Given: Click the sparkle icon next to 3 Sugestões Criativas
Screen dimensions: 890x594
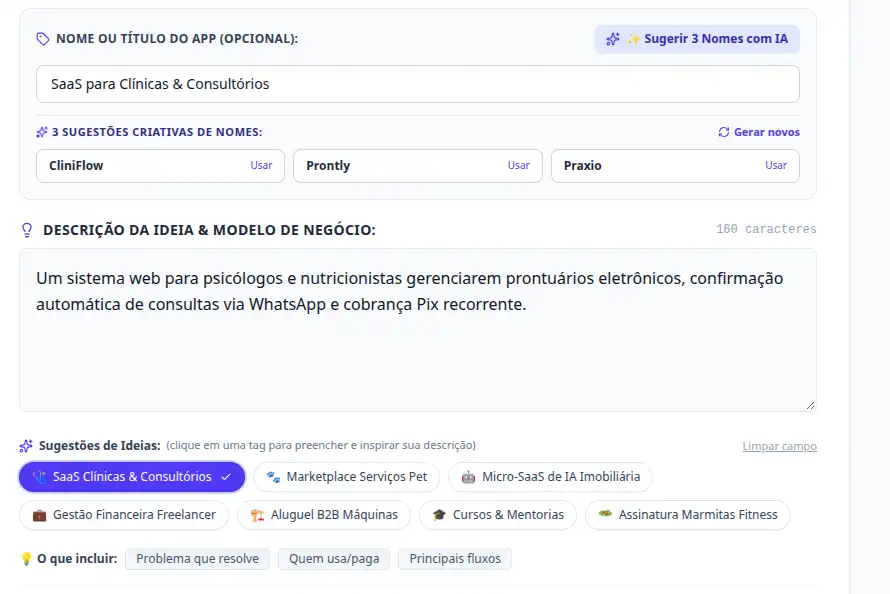Looking at the screenshot, I should (42, 132).
